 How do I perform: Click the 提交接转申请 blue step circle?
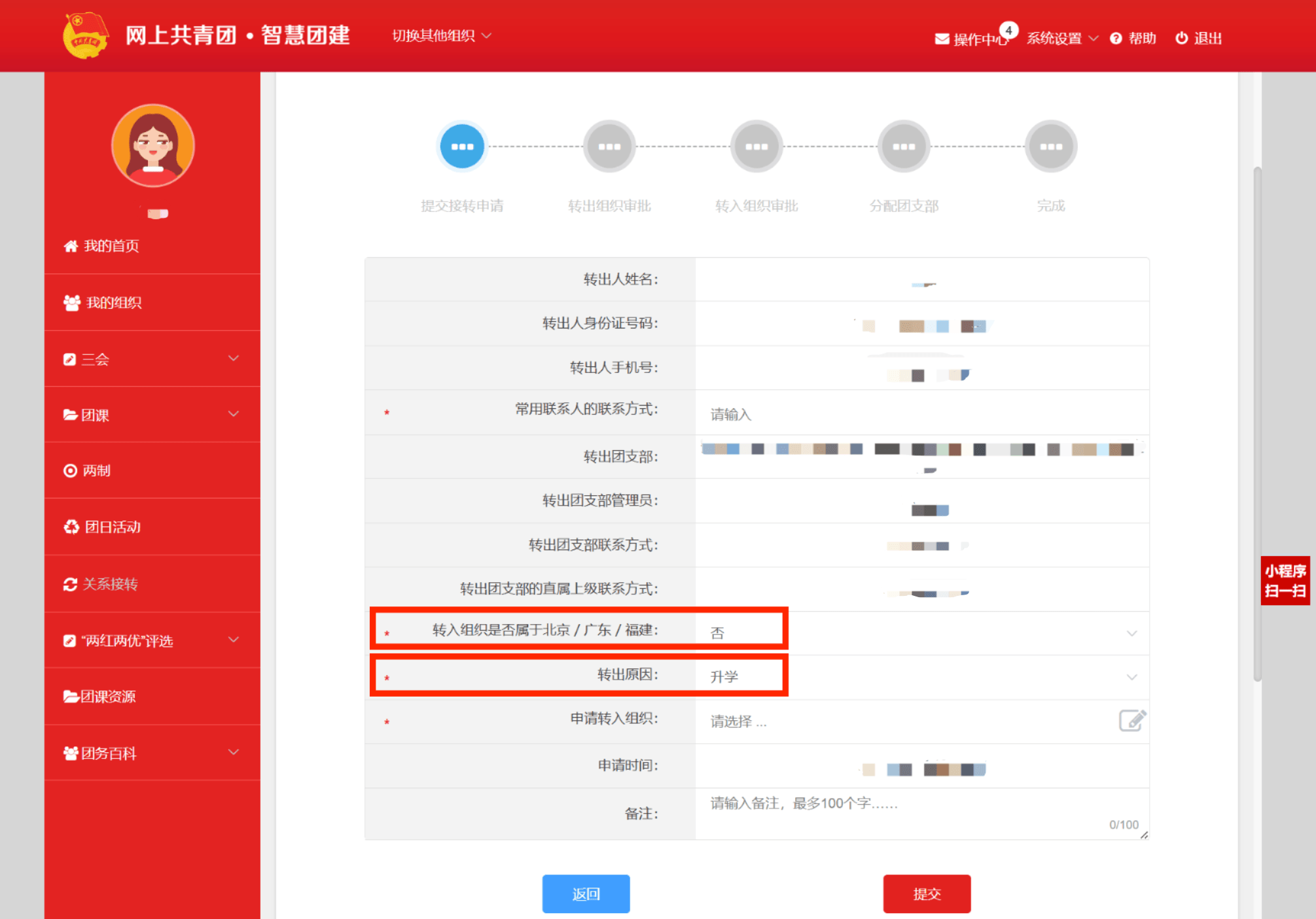(462, 147)
